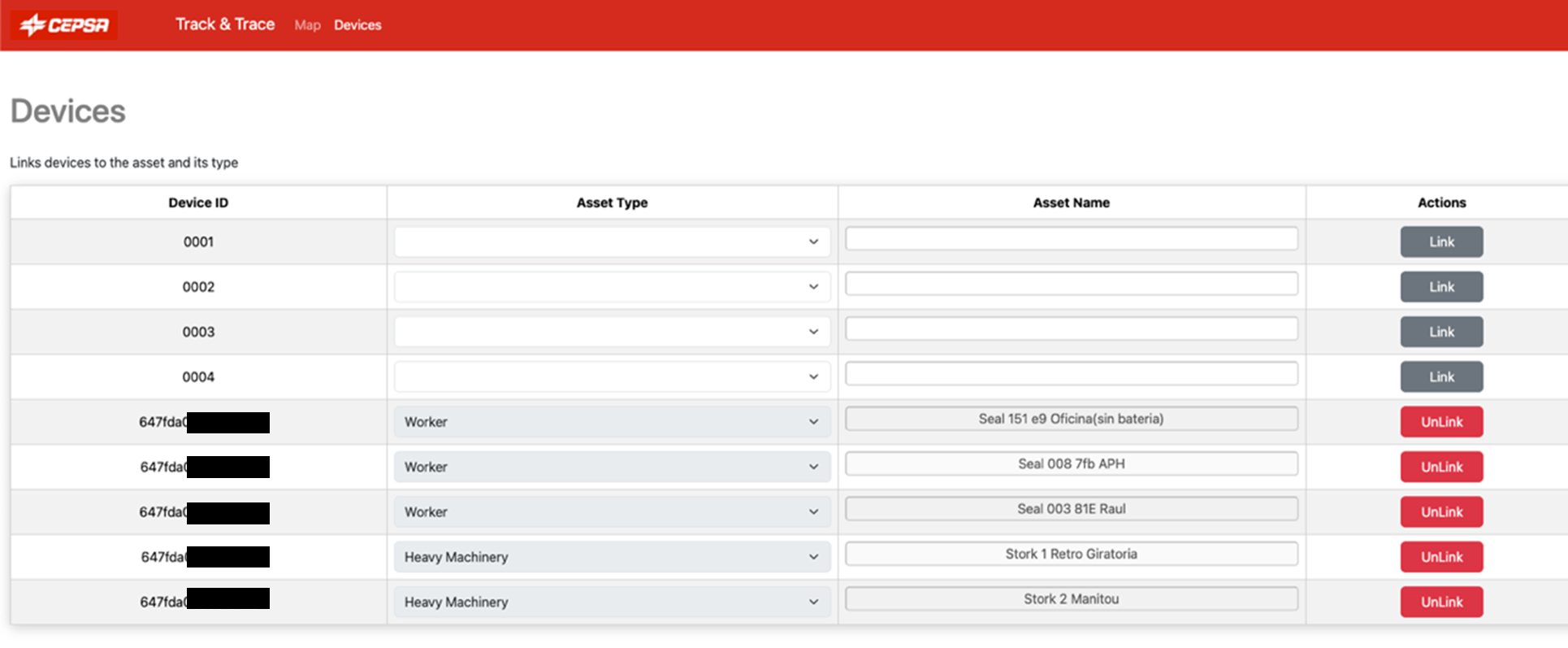Open Asset Type dropdown for device 0002
The image size is (1568, 648).
[x=612, y=287]
